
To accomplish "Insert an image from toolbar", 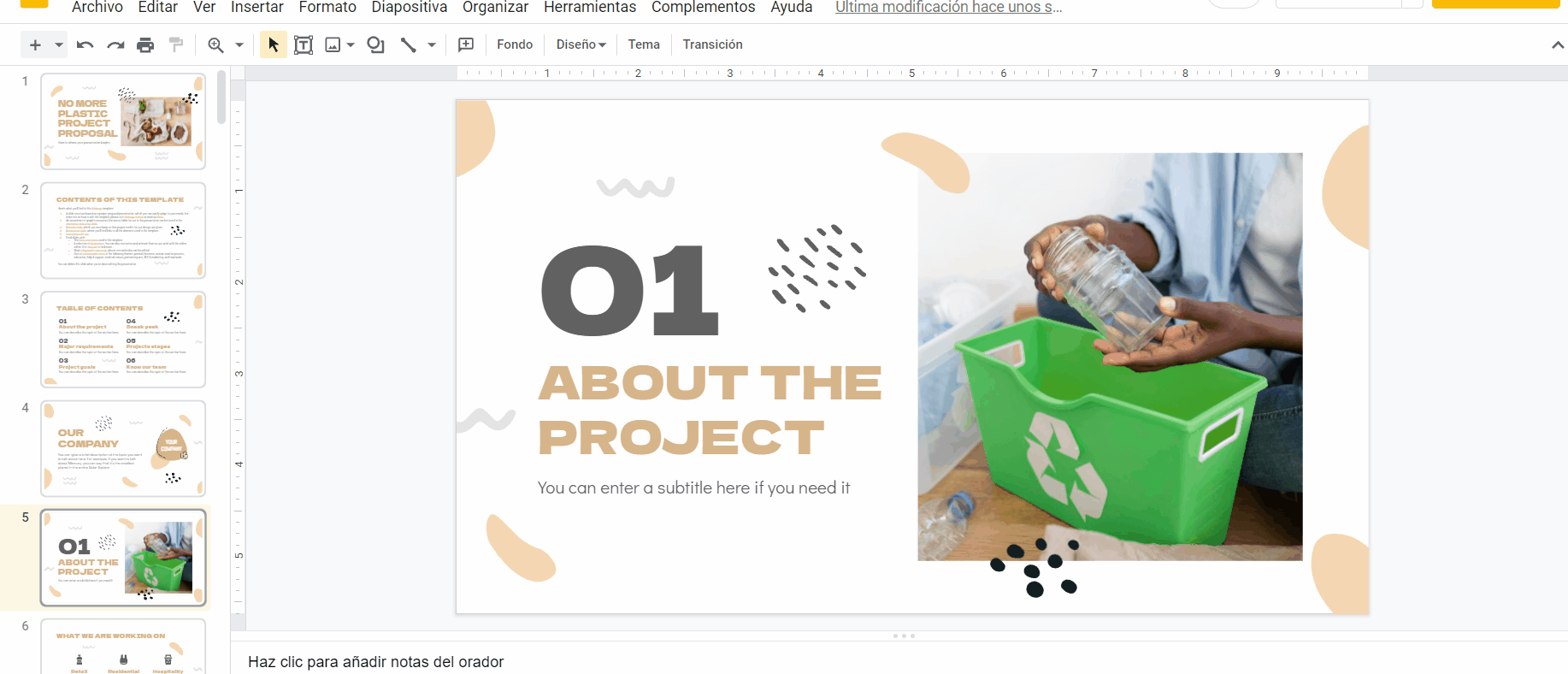I will point(333,44).
